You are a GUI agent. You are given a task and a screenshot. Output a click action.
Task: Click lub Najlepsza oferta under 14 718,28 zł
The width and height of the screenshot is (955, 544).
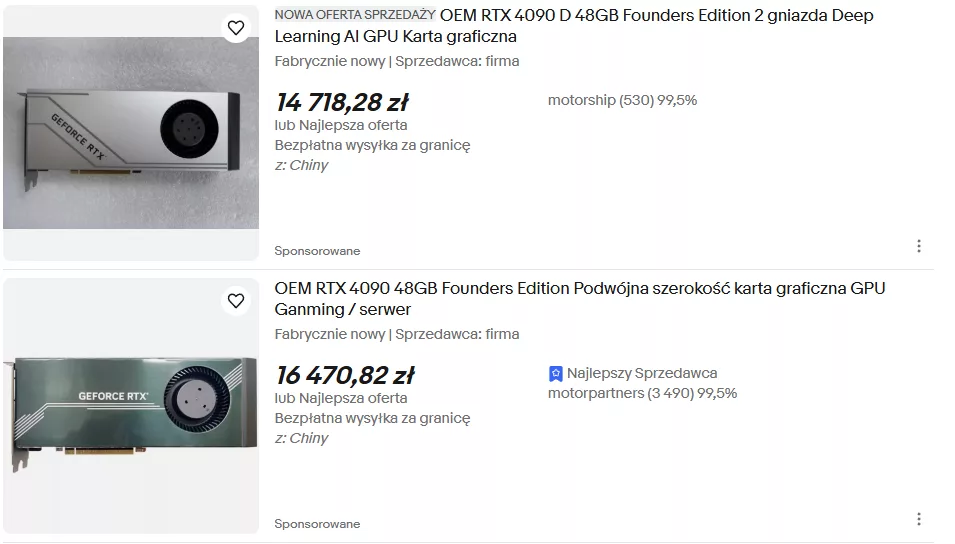point(340,125)
